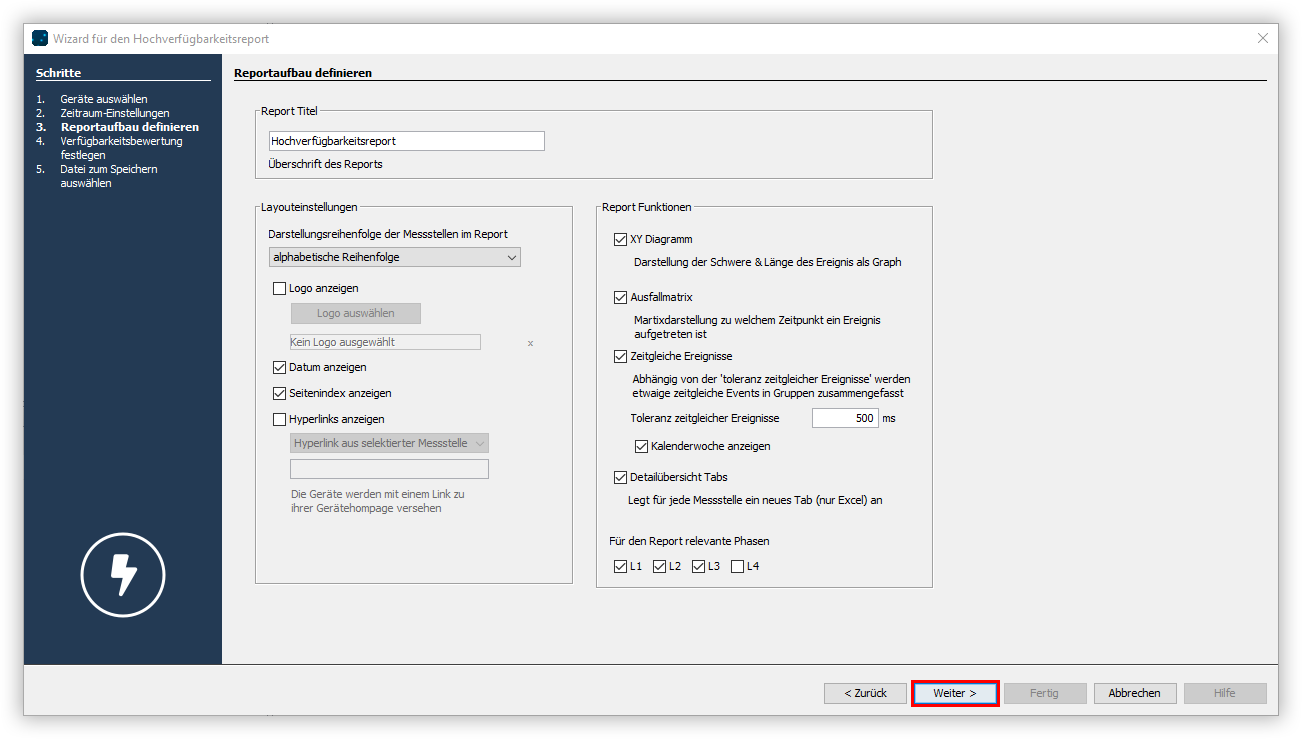Enable the L4 phase checkbox
This screenshot has height=739, width=1302.
coord(739,566)
